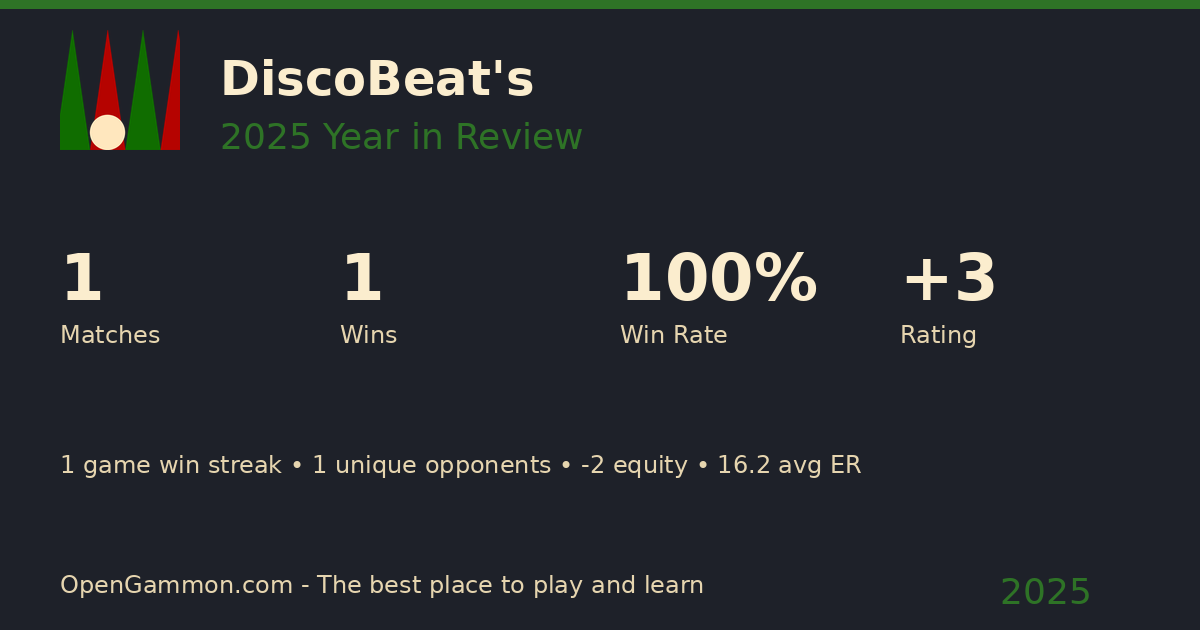
Task: Click the "2025 Year in Review" subtitle
Action: click(x=401, y=138)
